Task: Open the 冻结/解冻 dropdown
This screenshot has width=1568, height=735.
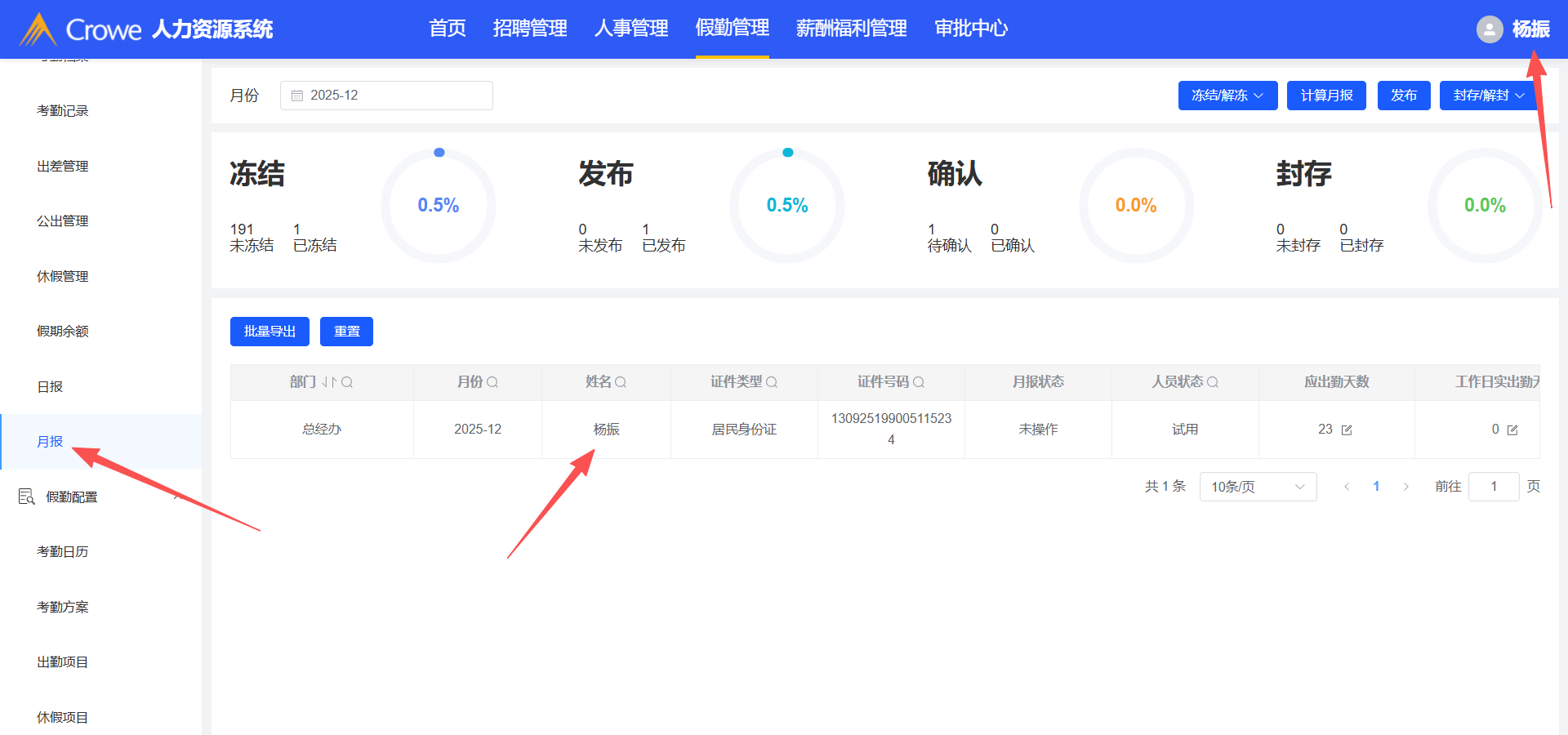Action: [x=1227, y=96]
